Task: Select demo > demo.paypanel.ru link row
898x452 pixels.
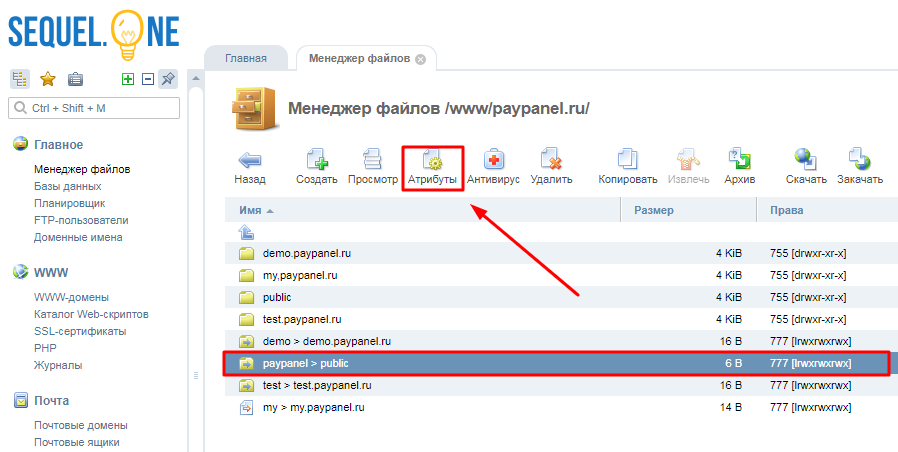Action: (x=561, y=341)
